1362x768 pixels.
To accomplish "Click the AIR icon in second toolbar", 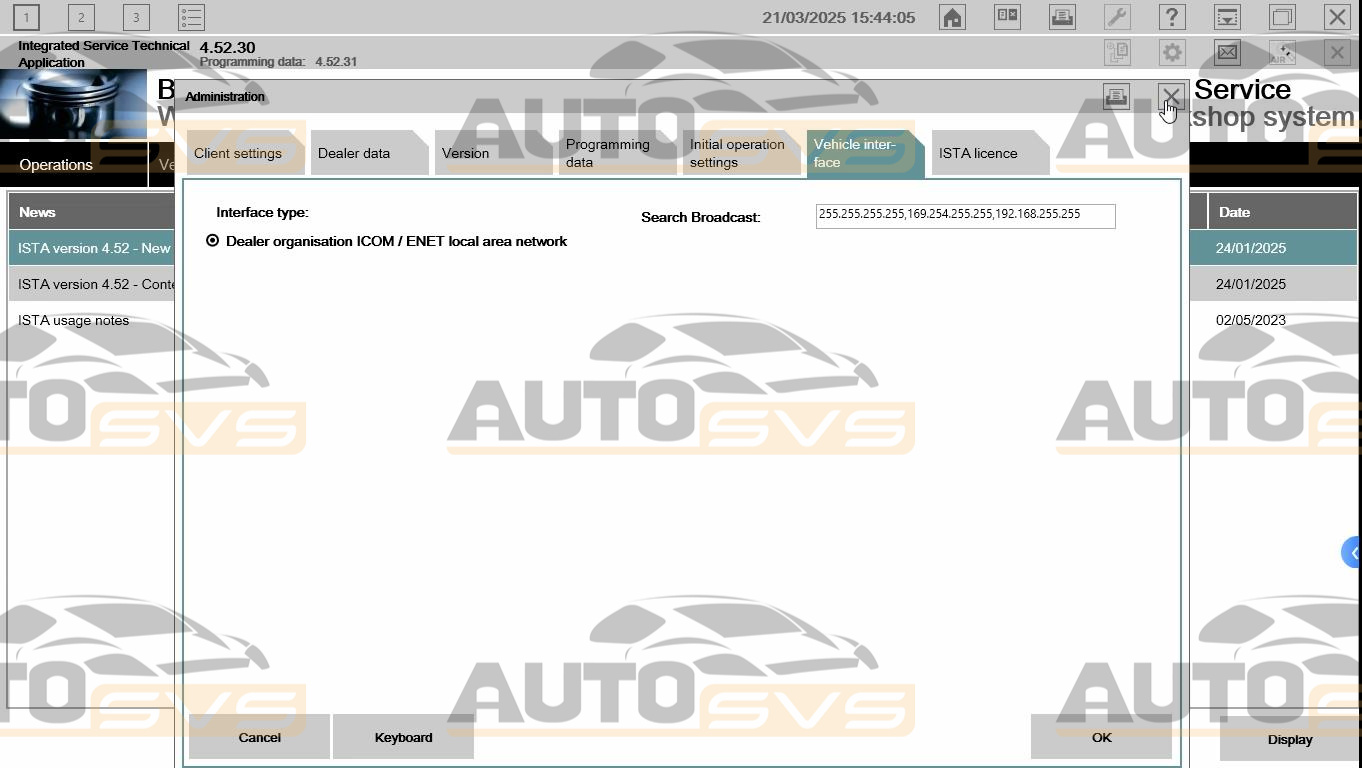I will click(1282, 52).
